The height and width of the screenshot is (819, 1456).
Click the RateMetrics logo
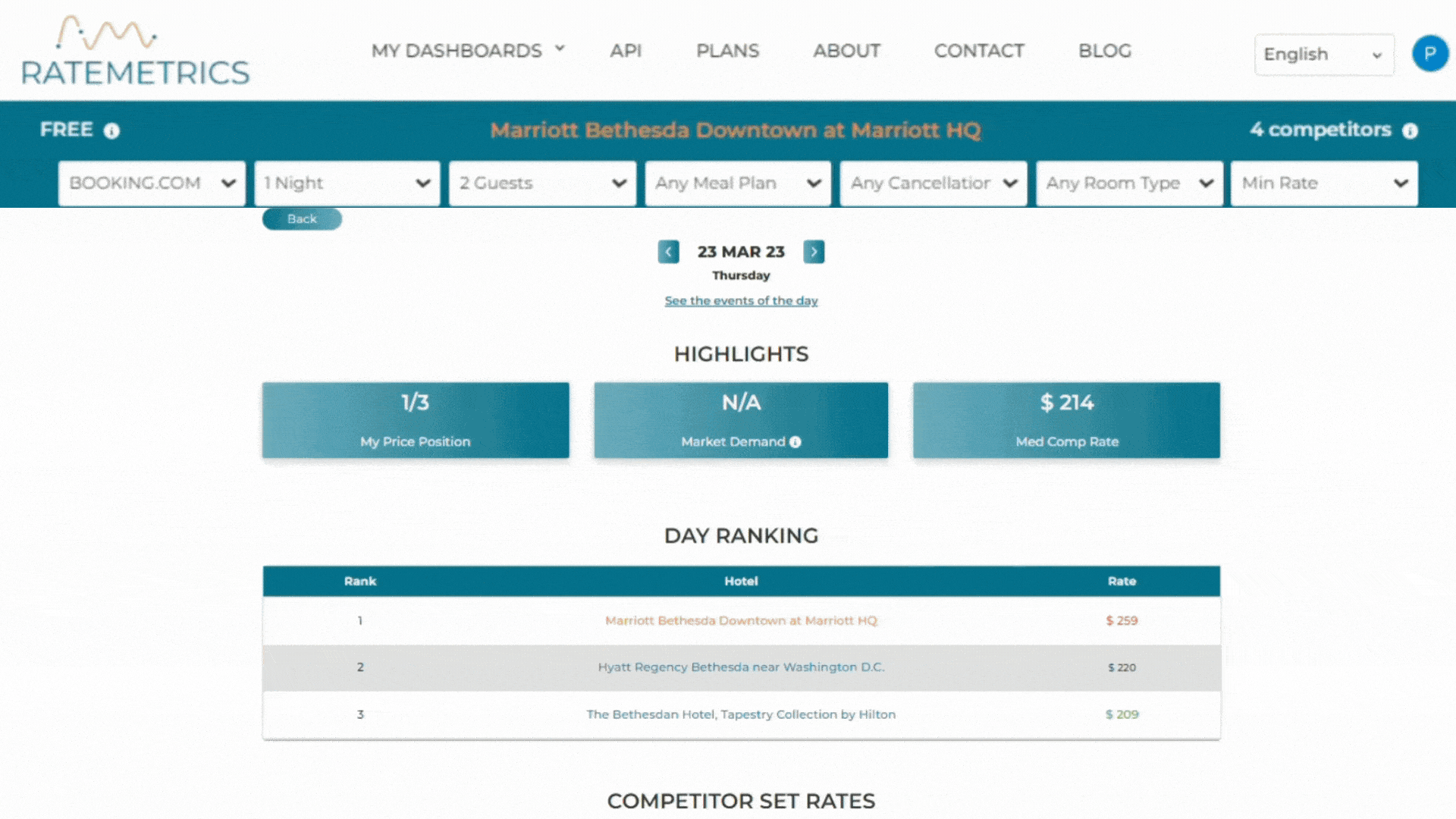[135, 50]
